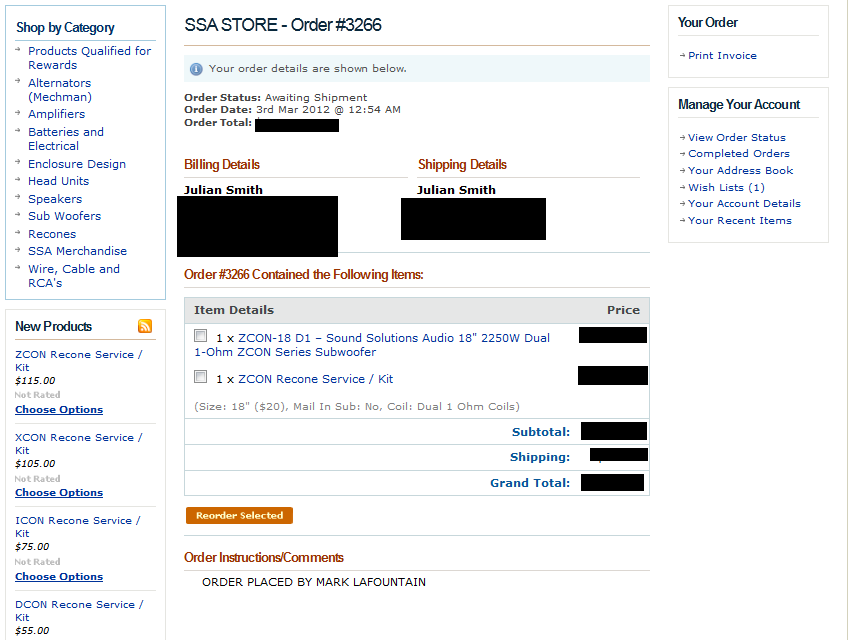Image resolution: width=848 pixels, height=640 pixels.
Task: Click the RSS feed icon beside New Products
Action: 145,326
